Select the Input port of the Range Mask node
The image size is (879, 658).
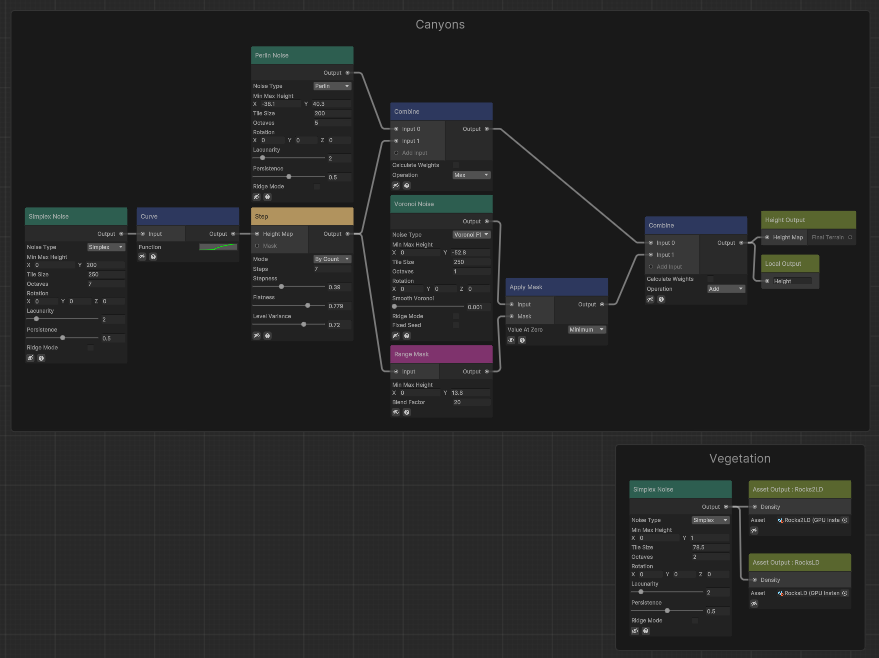tap(396, 371)
